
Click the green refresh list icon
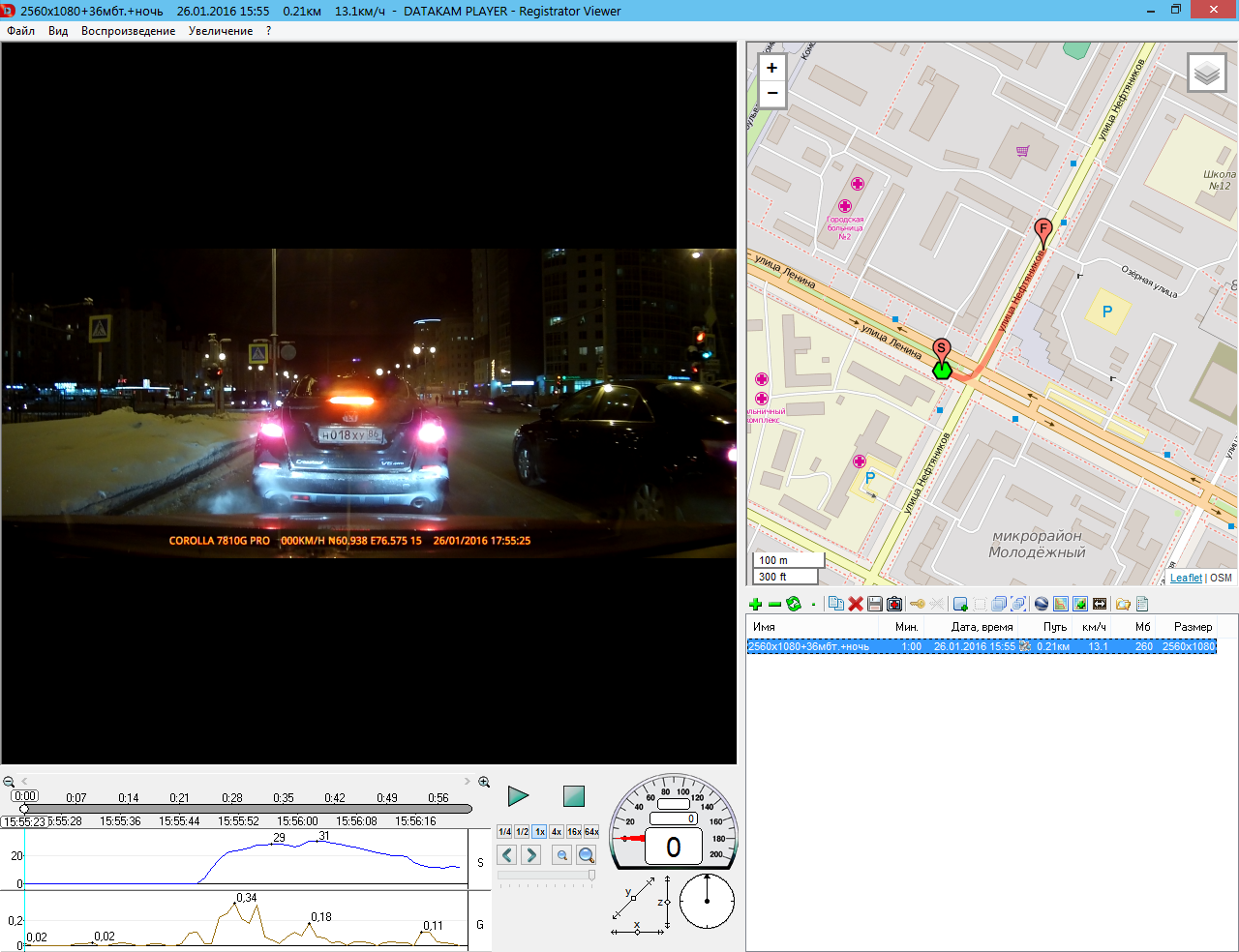[x=794, y=604]
